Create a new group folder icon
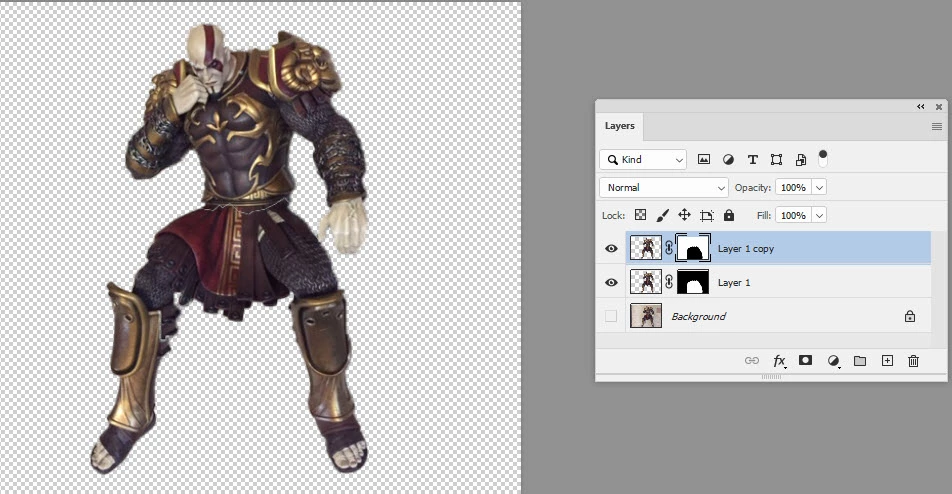 pyautogui.click(x=860, y=360)
